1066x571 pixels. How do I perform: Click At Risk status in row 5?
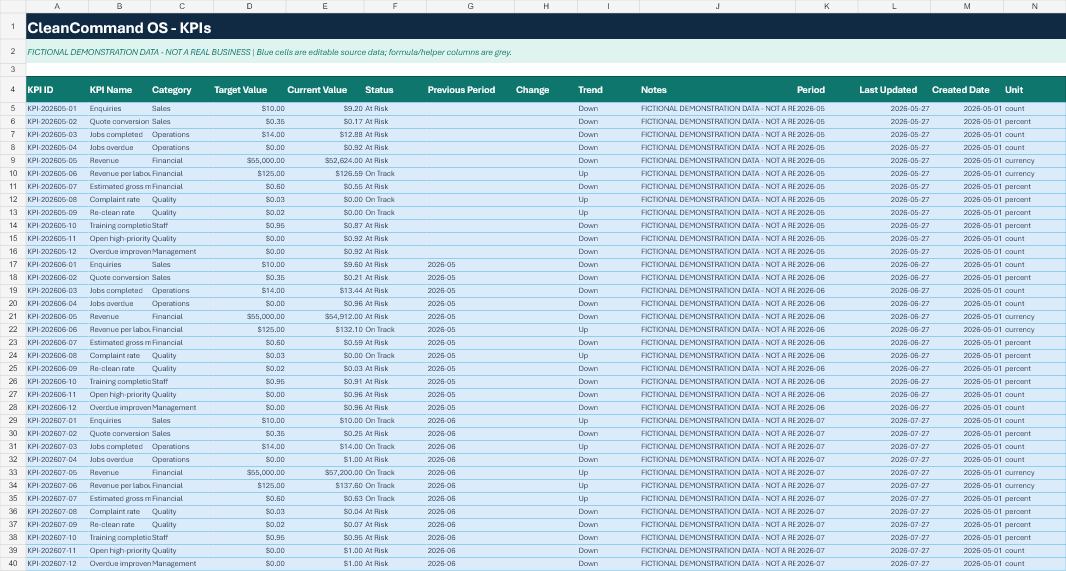tap(395, 109)
